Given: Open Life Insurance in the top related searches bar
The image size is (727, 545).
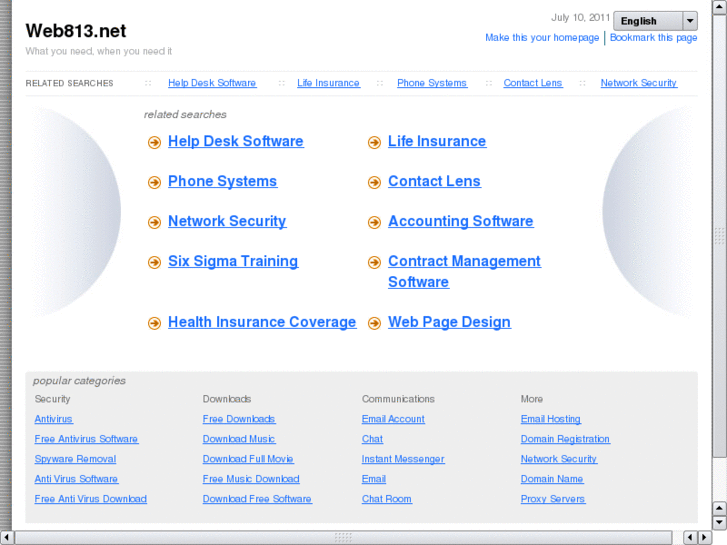Looking at the screenshot, I should (328, 83).
